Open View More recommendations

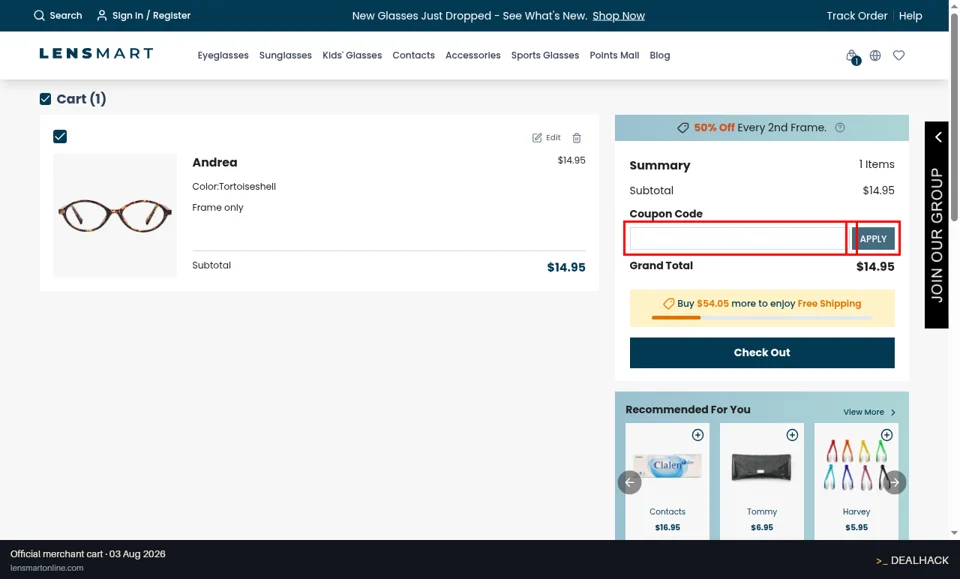tap(869, 412)
